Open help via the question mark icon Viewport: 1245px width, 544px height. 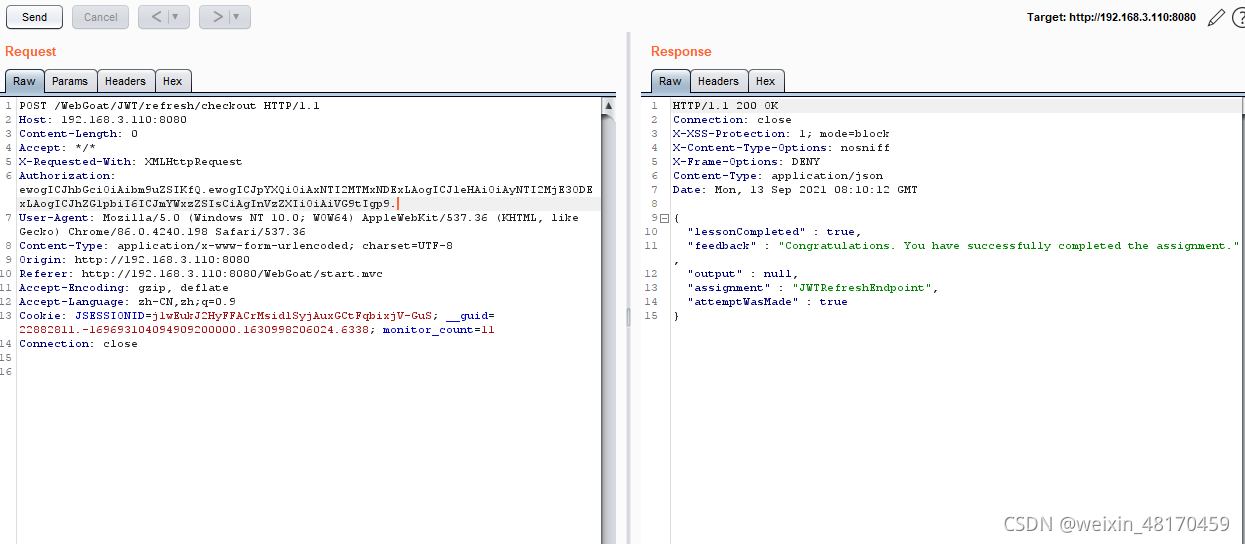tap(1238, 17)
